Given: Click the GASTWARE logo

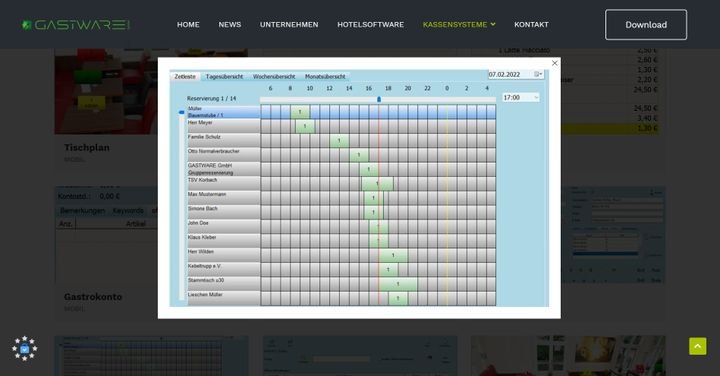Looking at the screenshot, I should (76, 25).
